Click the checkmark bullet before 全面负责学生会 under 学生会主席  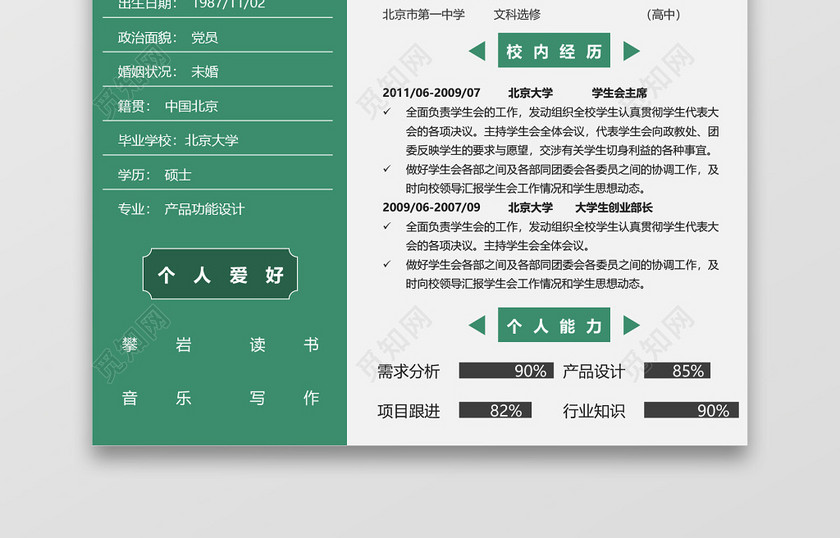[387, 111]
